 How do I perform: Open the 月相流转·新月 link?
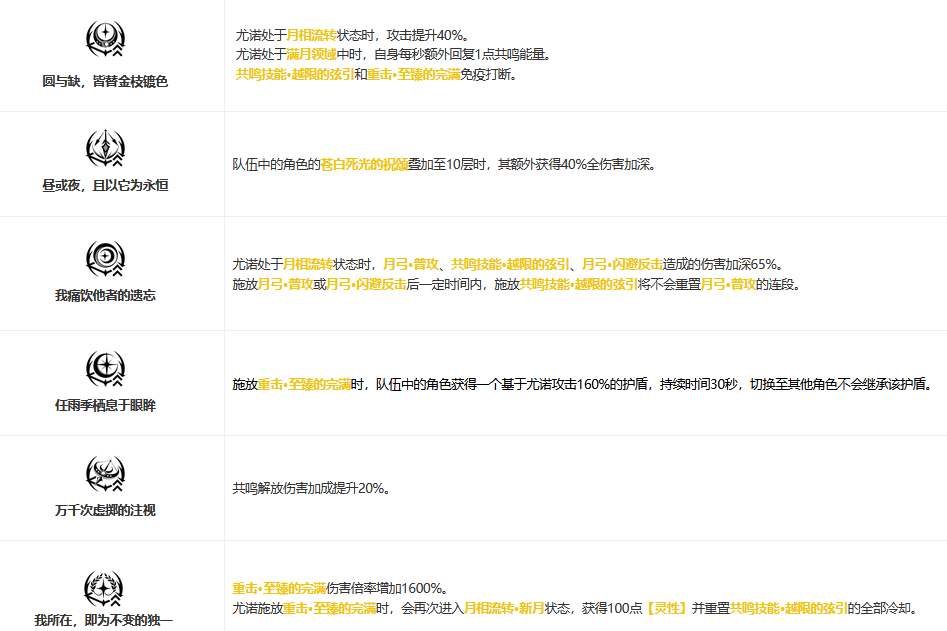504,608
